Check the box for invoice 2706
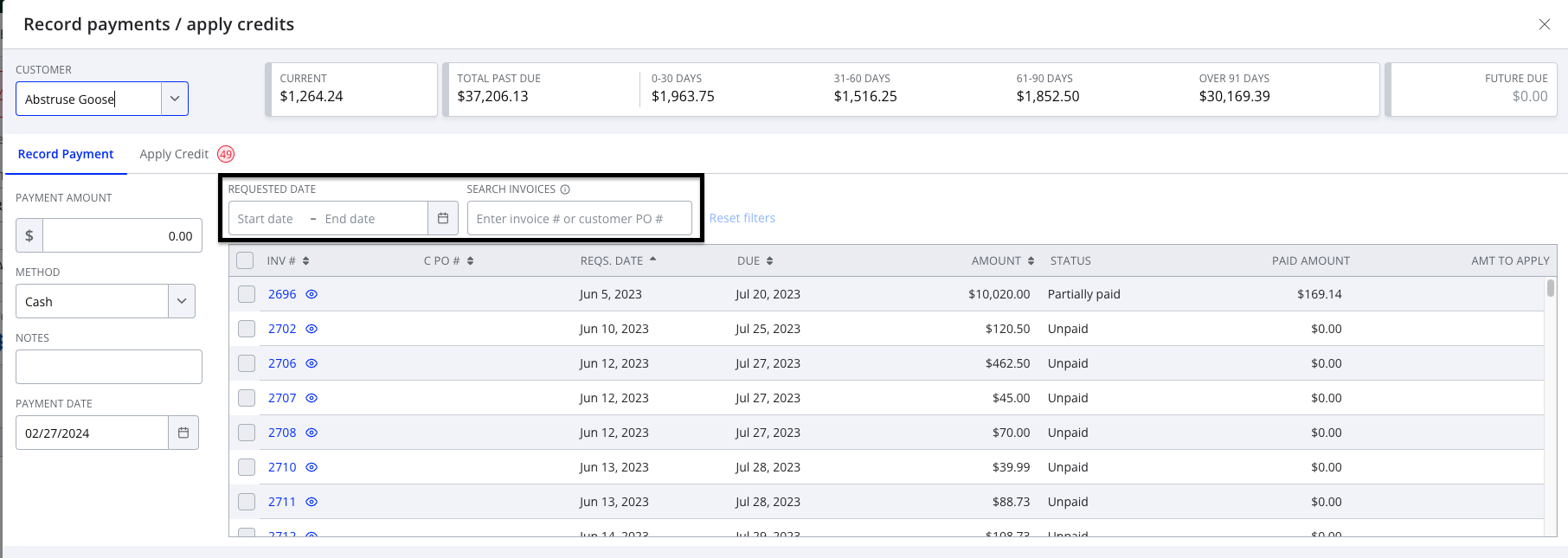The height and width of the screenshot is (558, 1568). point(247,363)
